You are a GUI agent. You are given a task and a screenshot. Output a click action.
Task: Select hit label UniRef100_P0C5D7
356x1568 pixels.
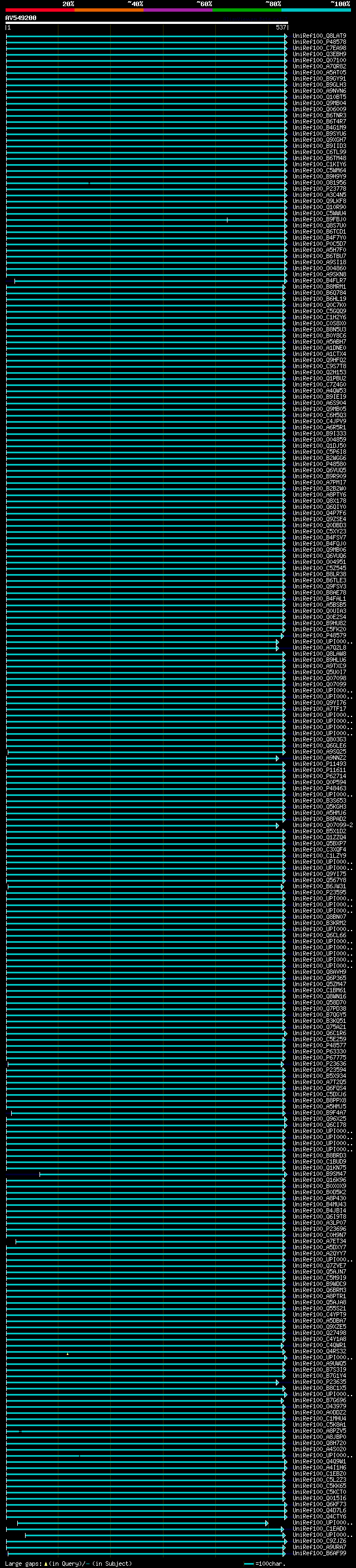pyautogui.click(x=319, y=244)
